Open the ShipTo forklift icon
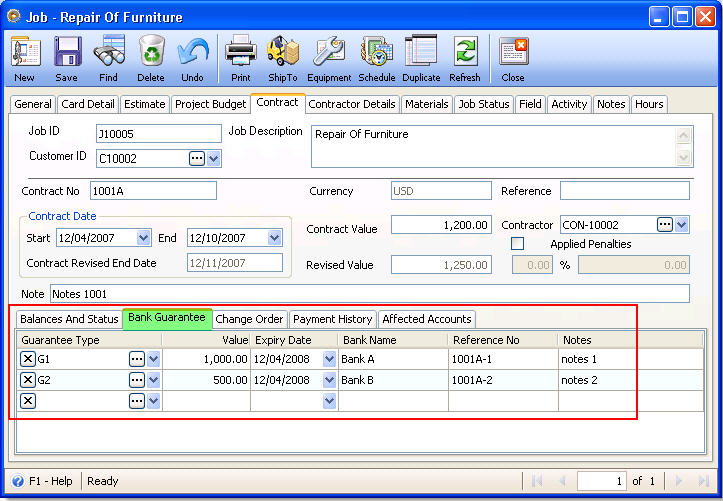This screenshot has height=501, width=723. pos(283,59)
